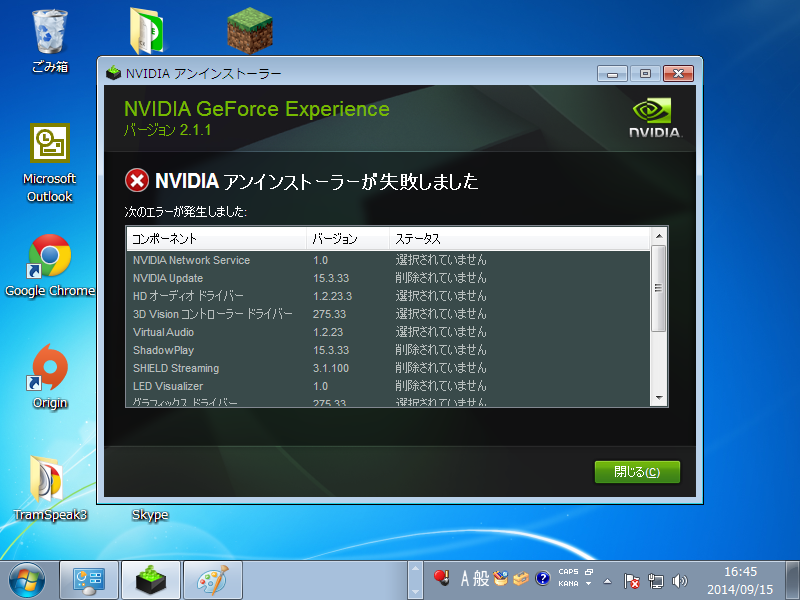Viewport: 800px width, 600px height.
Task: Select the 3D Vision コントローラー ドライバー row
Action: 388,314
